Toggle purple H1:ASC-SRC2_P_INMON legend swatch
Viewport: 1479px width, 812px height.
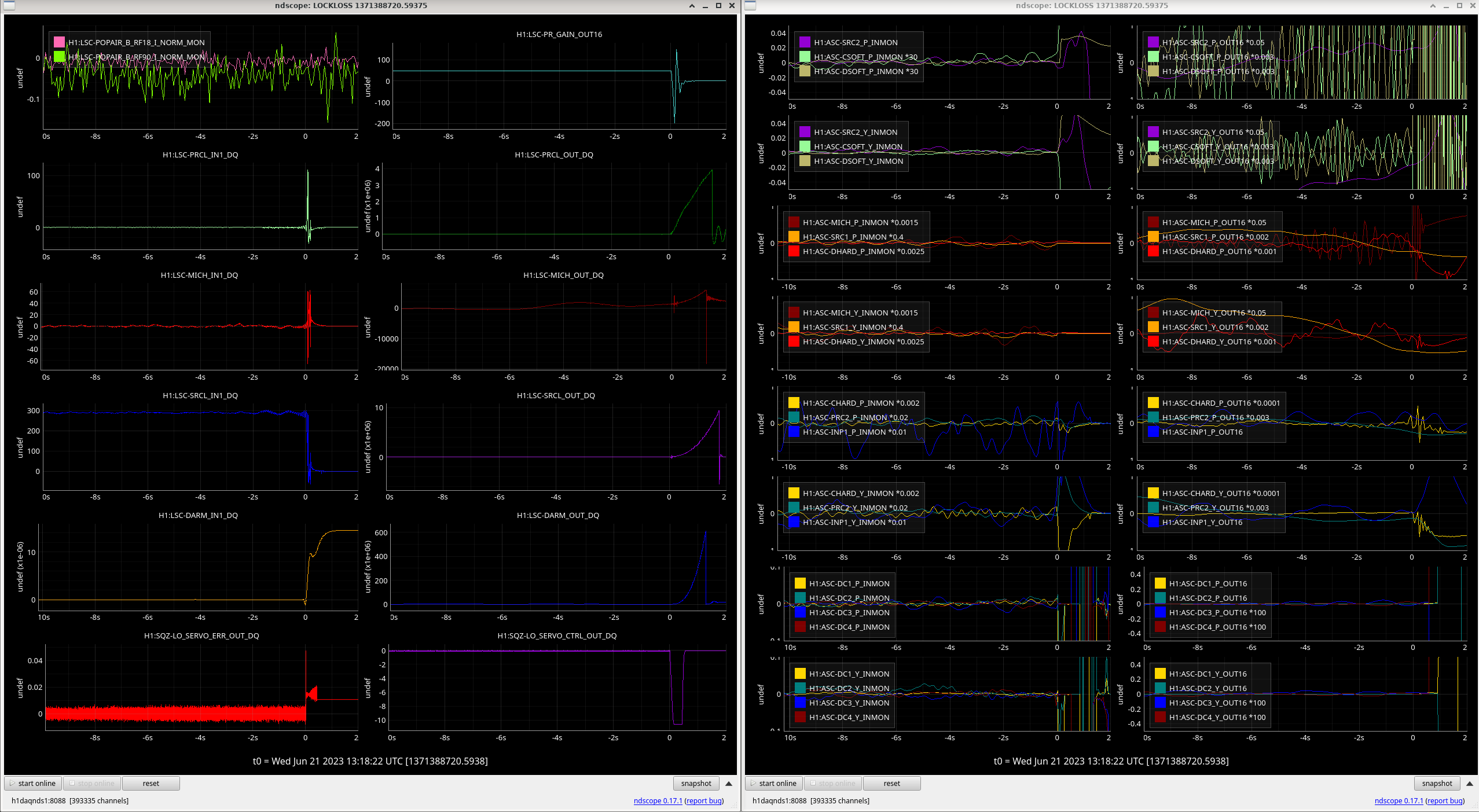pyautogui.click(x=805, y=42)
